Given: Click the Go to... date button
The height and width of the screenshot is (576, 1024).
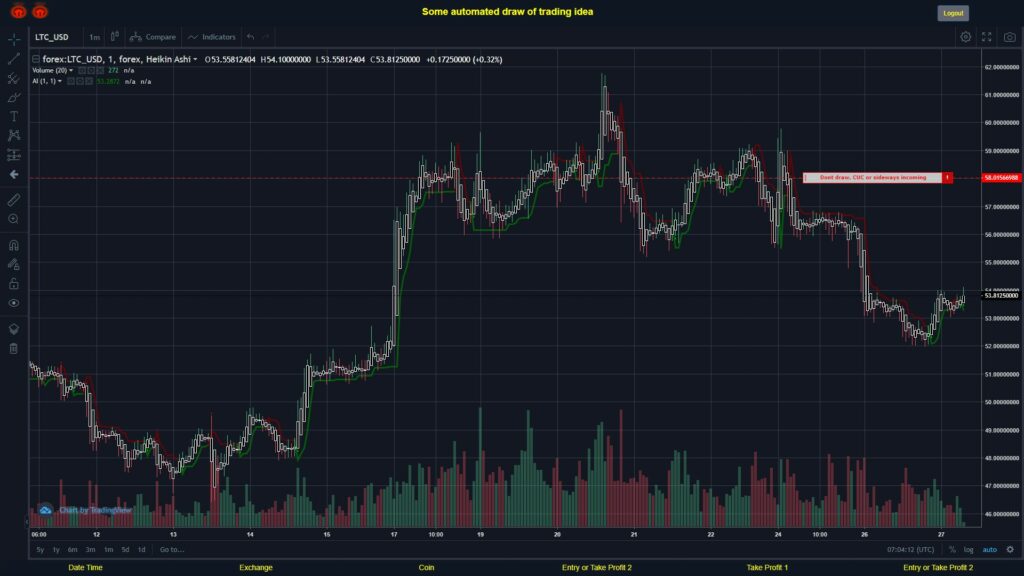Looking at the screenshot, I should (x=172, y=549).
